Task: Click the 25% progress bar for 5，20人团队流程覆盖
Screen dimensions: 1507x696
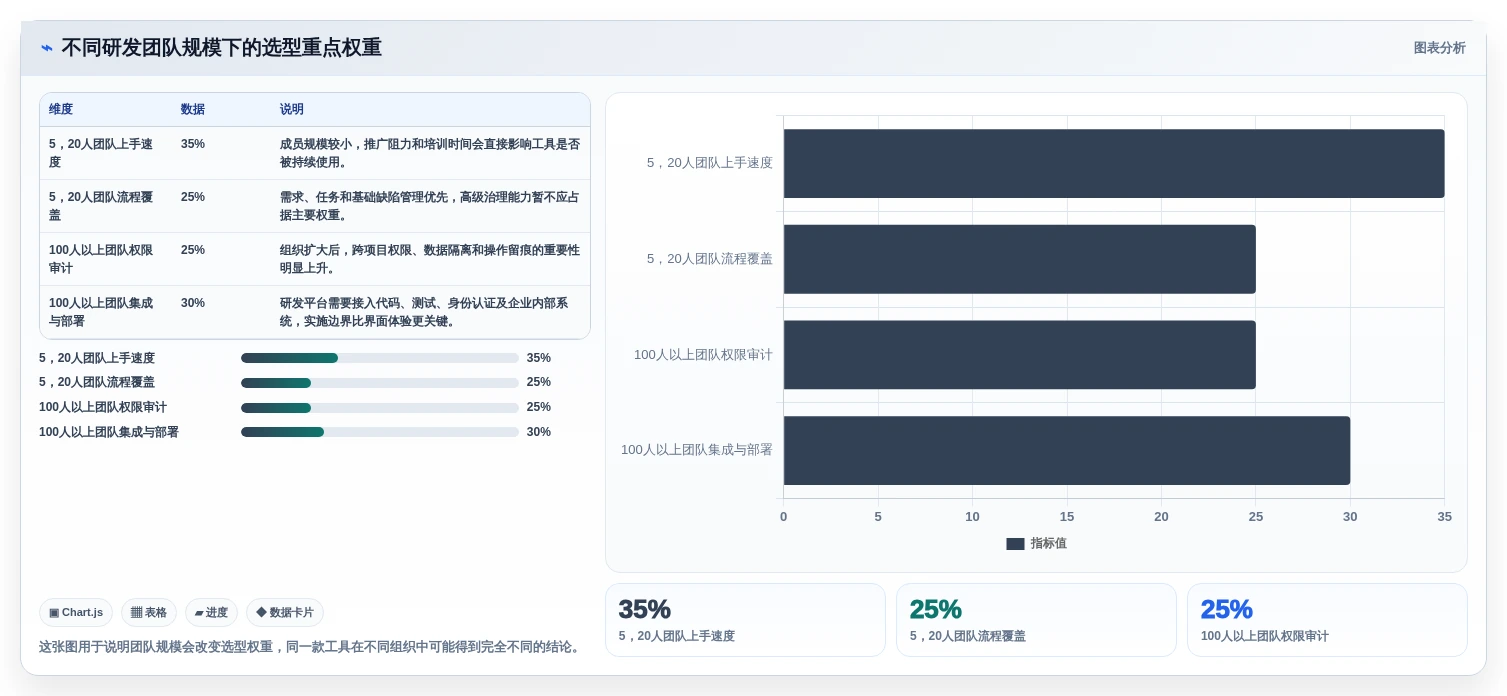Action: (x=380, y=383)
